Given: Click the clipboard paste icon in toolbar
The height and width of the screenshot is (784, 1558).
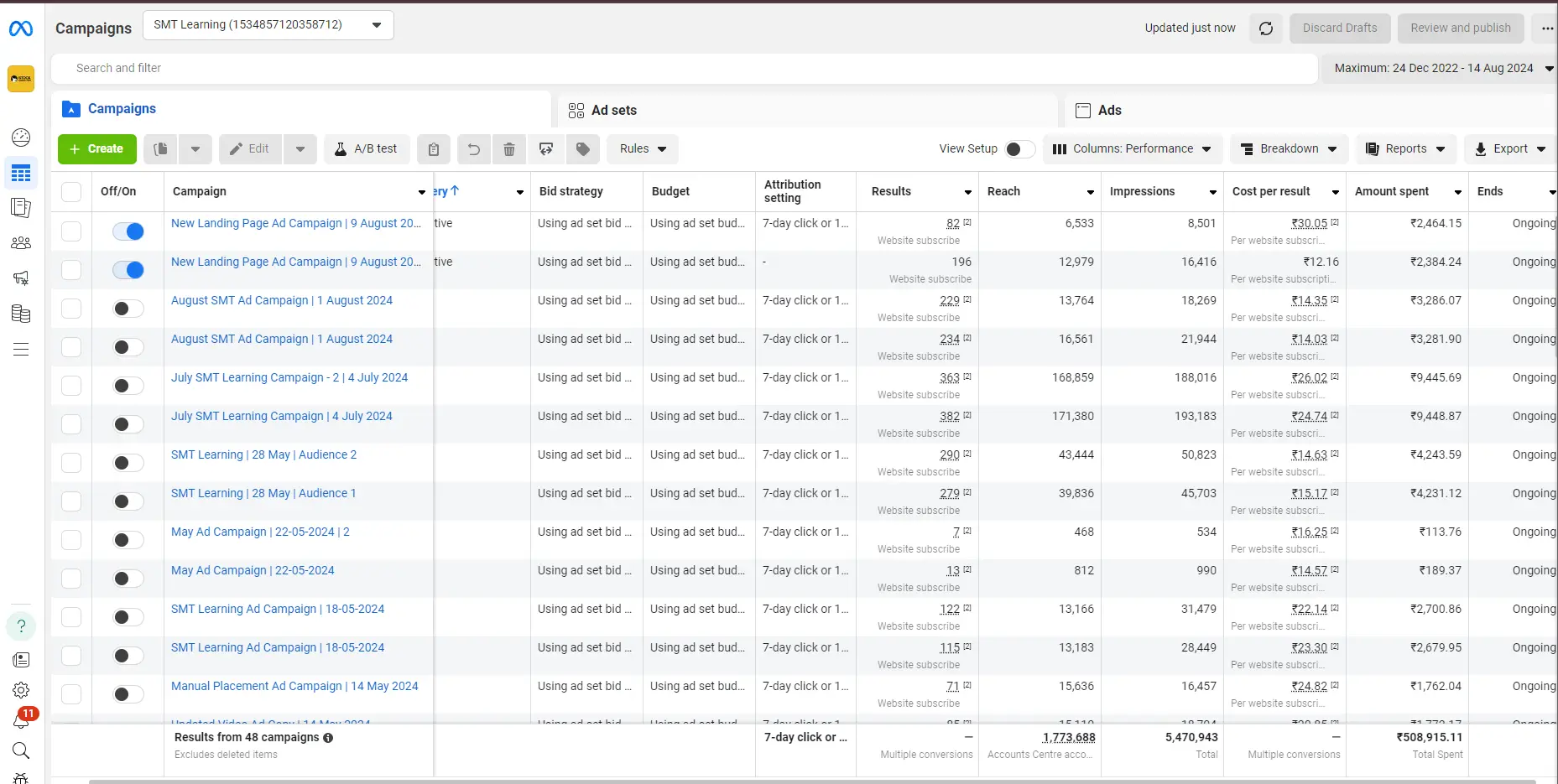Looking at the screenshot, I should point(434,149).
